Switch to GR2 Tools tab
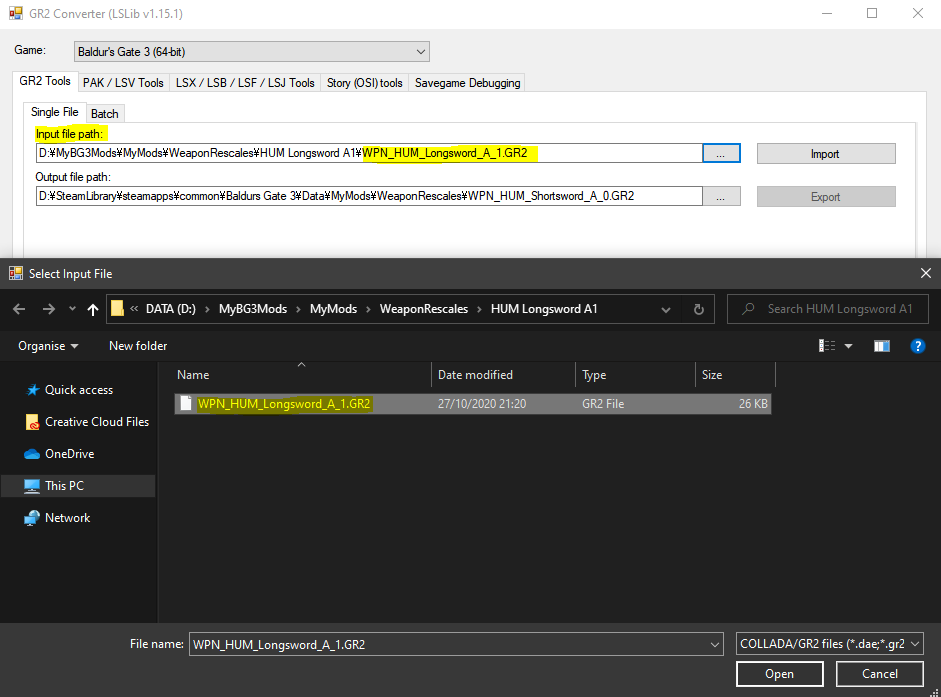The height and width of the screenshot is (697, 941). point(45,81)
